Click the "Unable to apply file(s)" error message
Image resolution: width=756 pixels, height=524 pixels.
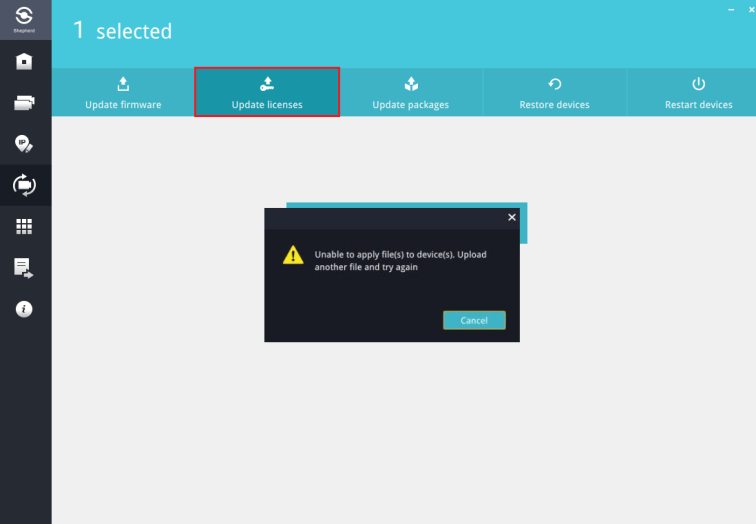[x=400, y=261]
